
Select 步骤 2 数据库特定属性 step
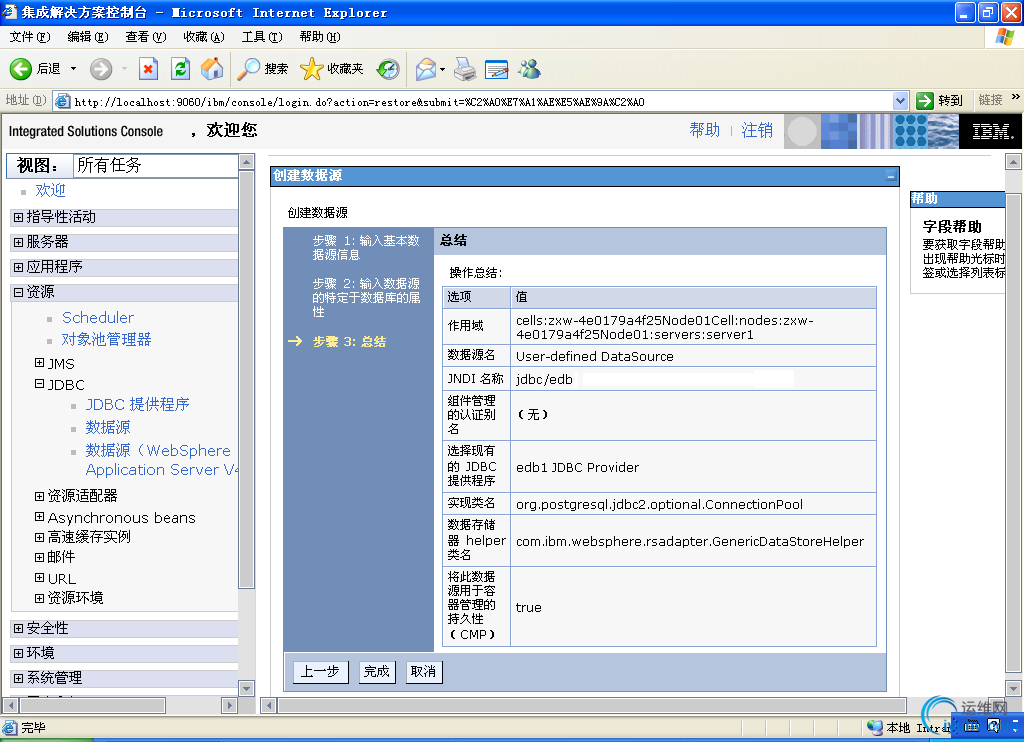point(366,298)
